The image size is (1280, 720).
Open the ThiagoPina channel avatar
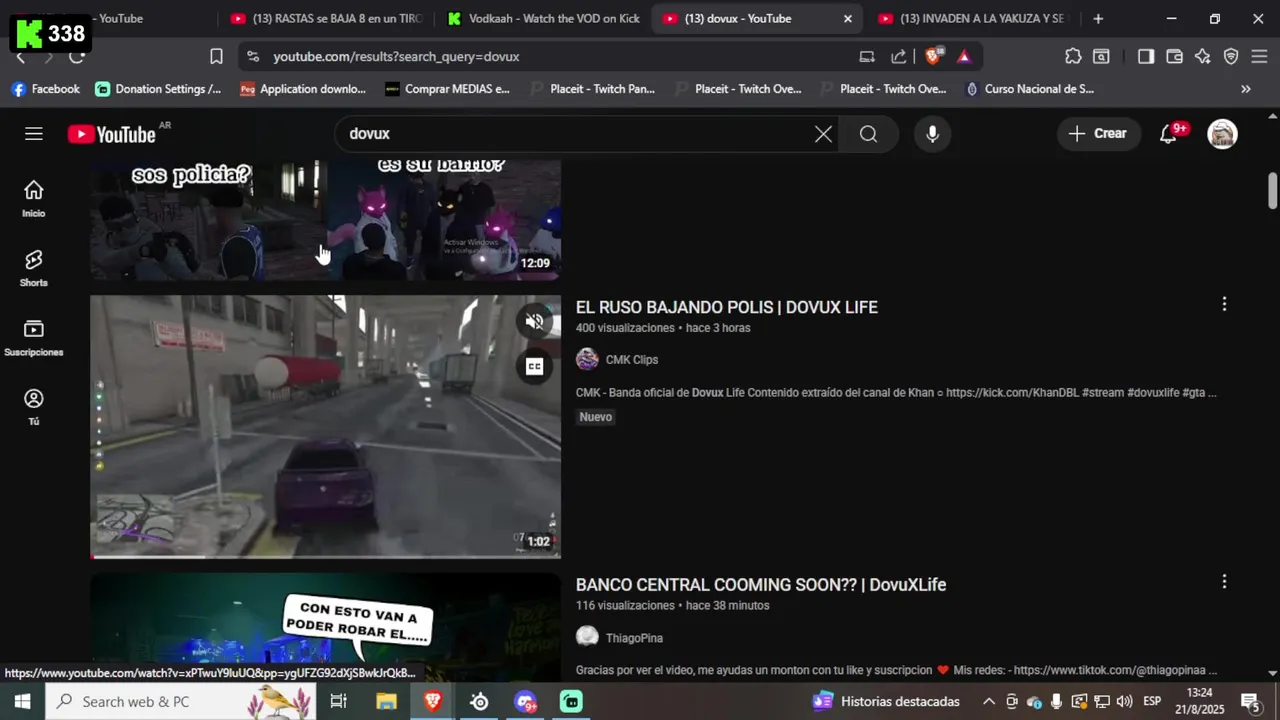coord(587,637)
